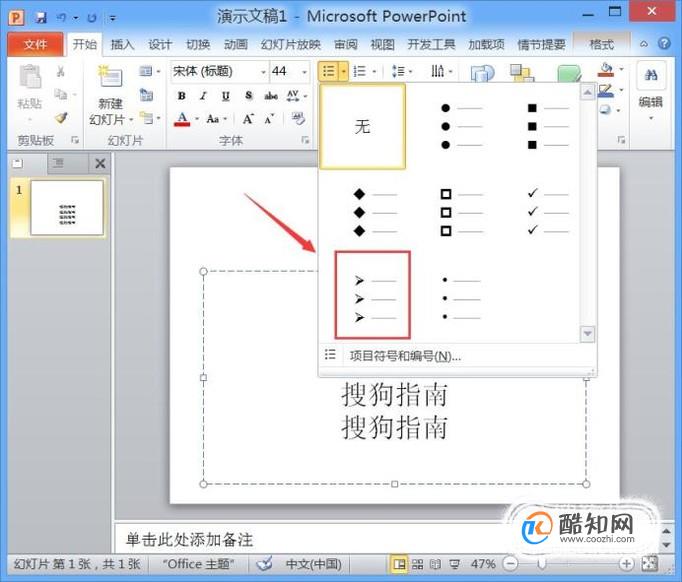Click the Format Painter brush icon
The width and height of the screenshot is (682, 582).
tap(61, 117)
